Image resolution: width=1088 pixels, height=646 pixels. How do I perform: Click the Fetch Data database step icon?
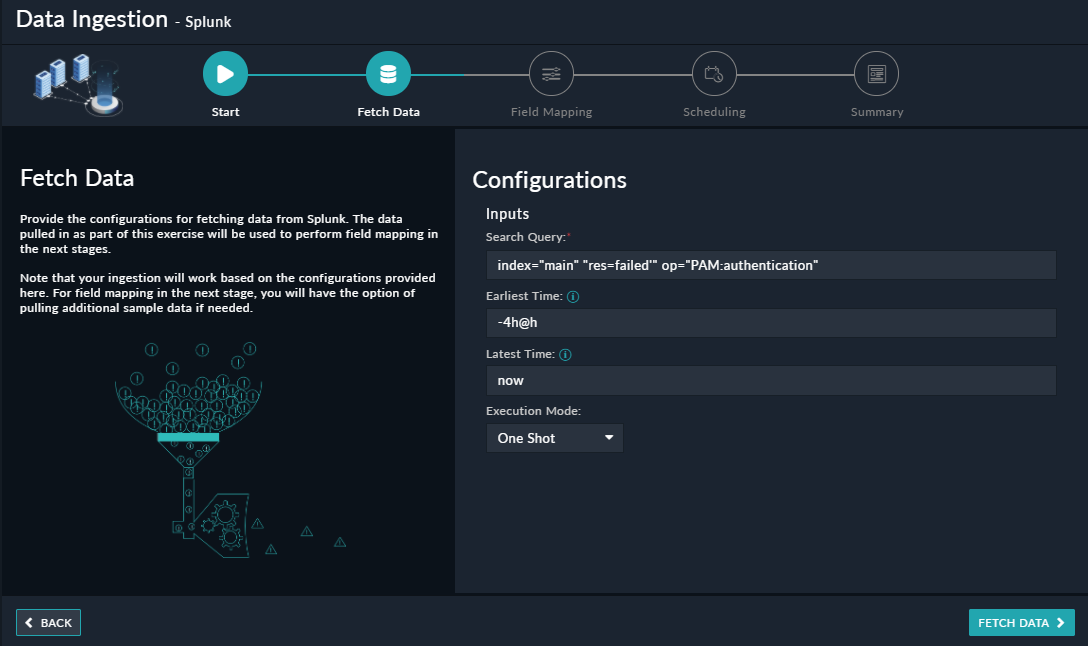[388, 74]
